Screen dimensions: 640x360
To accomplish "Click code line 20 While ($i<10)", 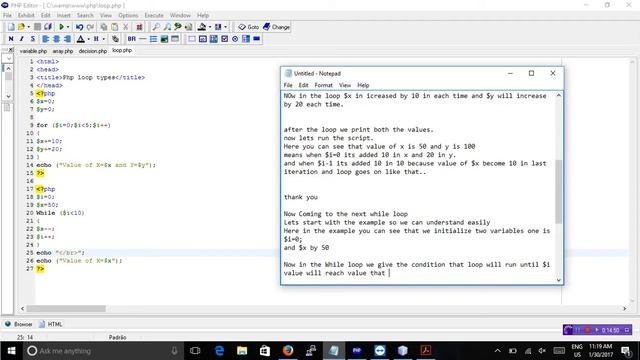I will [x=60, y=213].
